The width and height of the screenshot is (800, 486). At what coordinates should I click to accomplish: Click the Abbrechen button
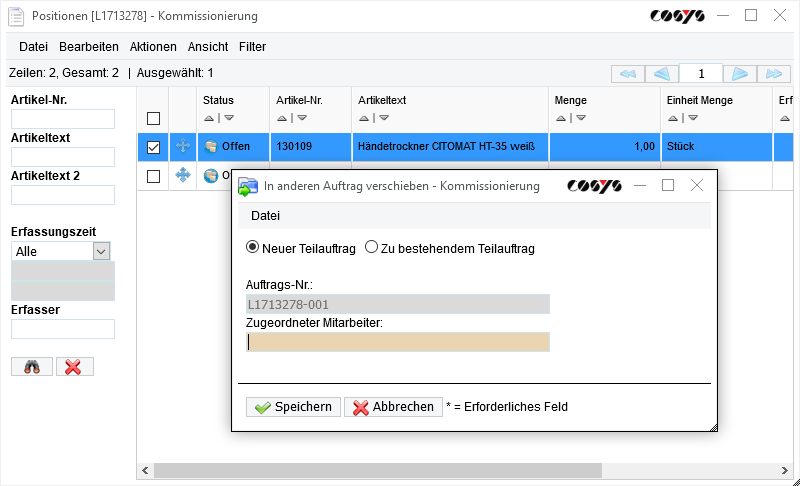pyautogui.click(x=393, y=407)
